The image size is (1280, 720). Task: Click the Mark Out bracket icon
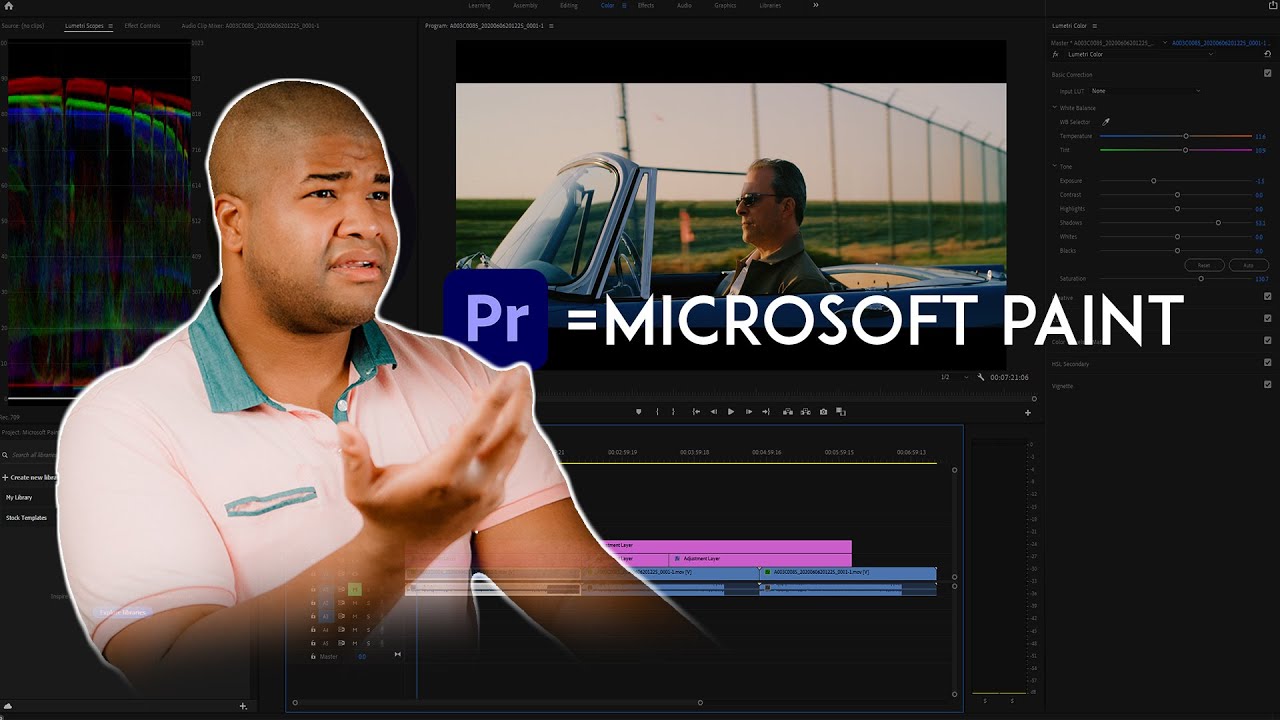tap(673, 412)
